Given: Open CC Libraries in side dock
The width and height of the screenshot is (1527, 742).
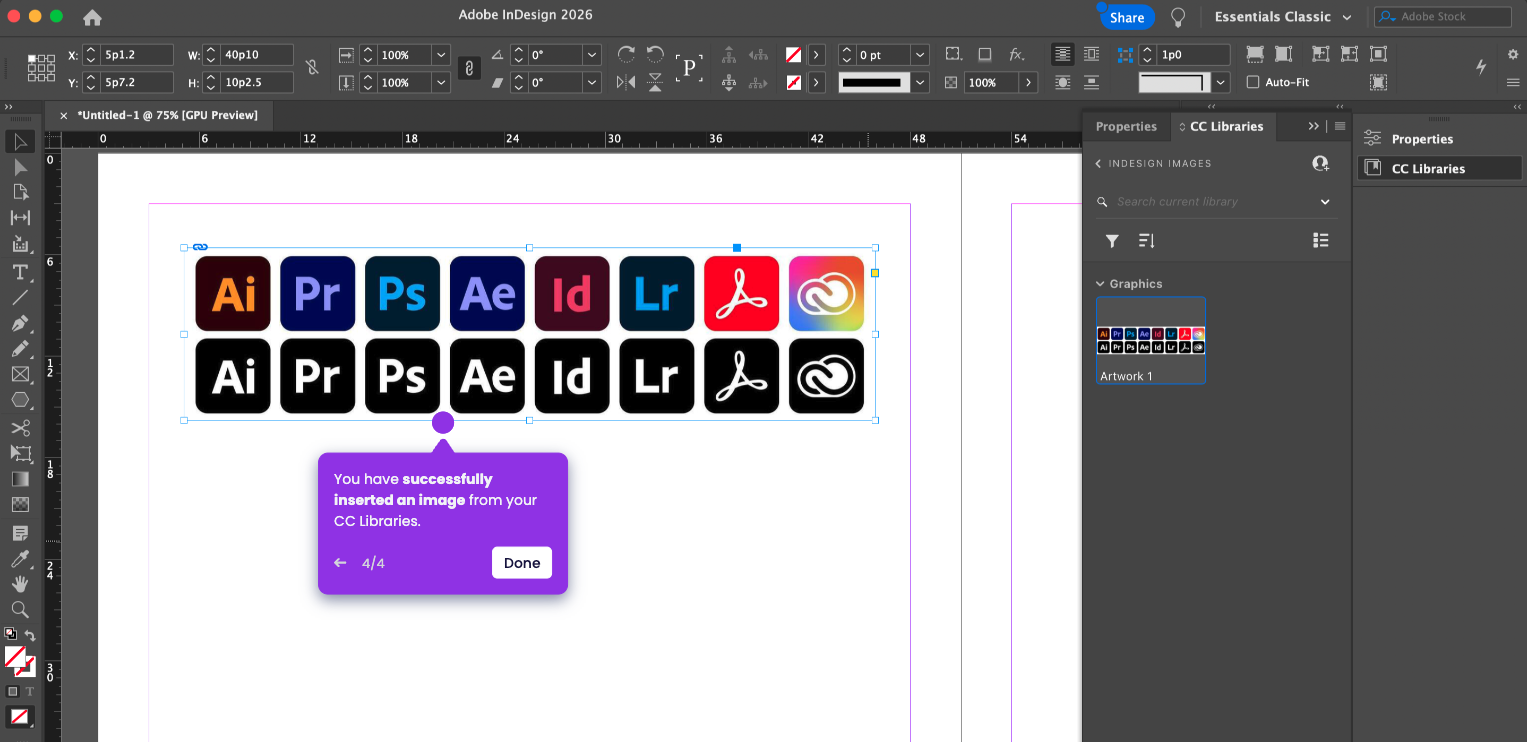Looking at the screenshot, I should 1439,168.
